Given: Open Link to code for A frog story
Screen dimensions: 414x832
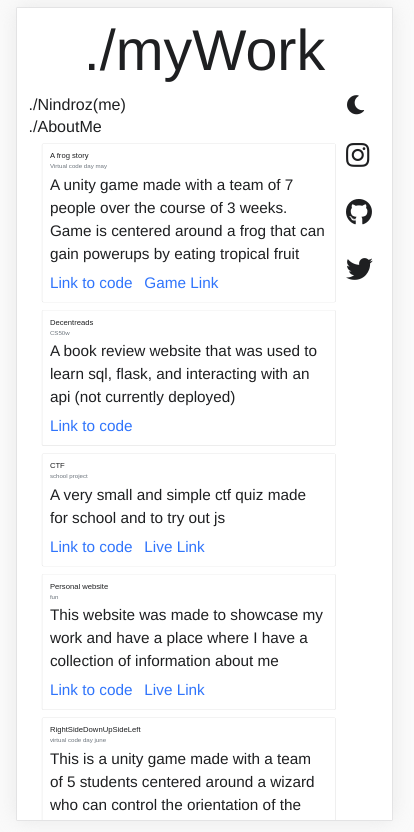Looking at the screenshot, I should (x=91, y=283).
